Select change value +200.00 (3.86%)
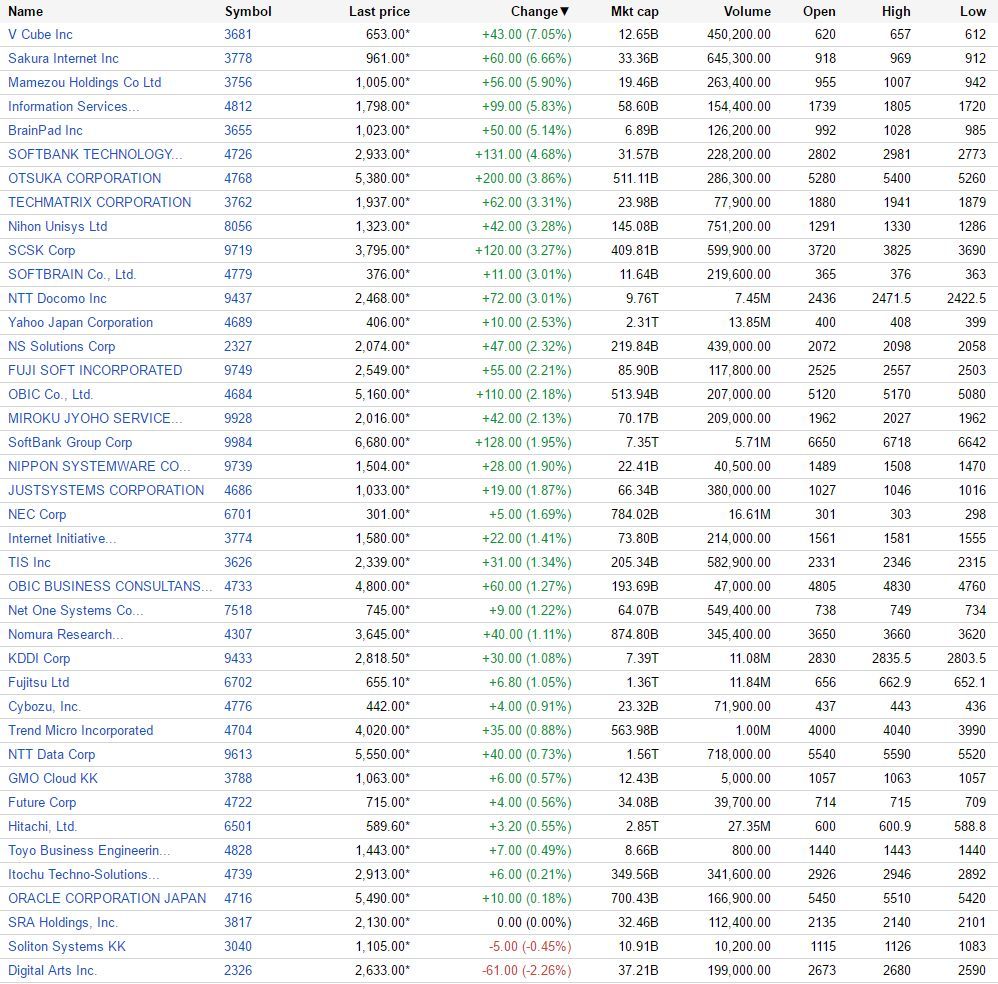Viewport: 998px width, 984px height. pyautogui.click(x=523, y=178)
